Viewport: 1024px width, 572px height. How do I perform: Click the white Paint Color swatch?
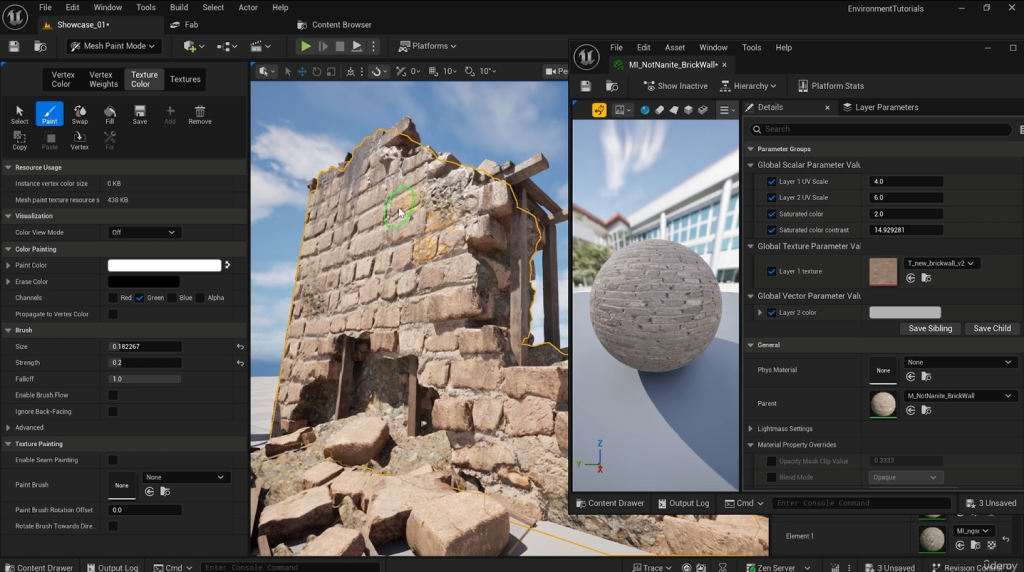click(x=164, y=266)
